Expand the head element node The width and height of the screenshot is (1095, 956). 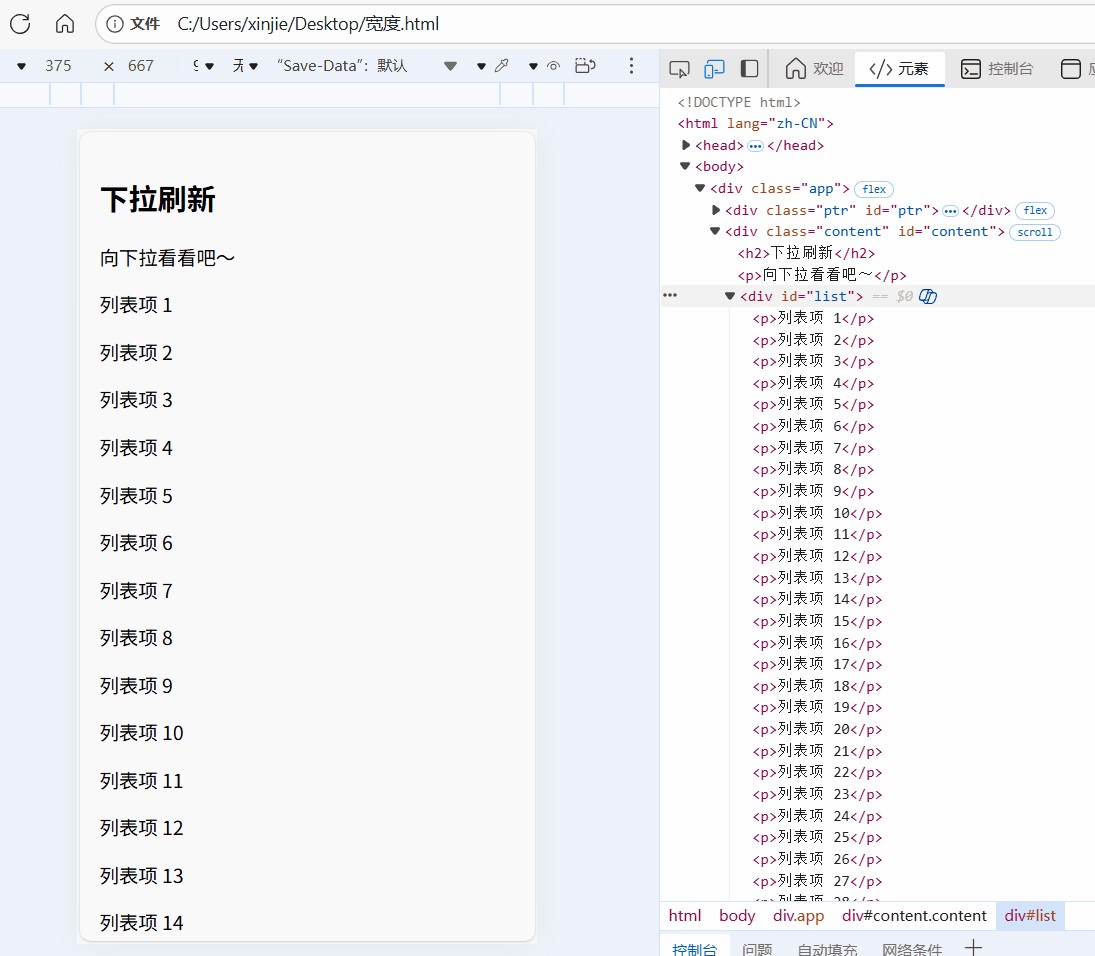(x=686, y=145)
